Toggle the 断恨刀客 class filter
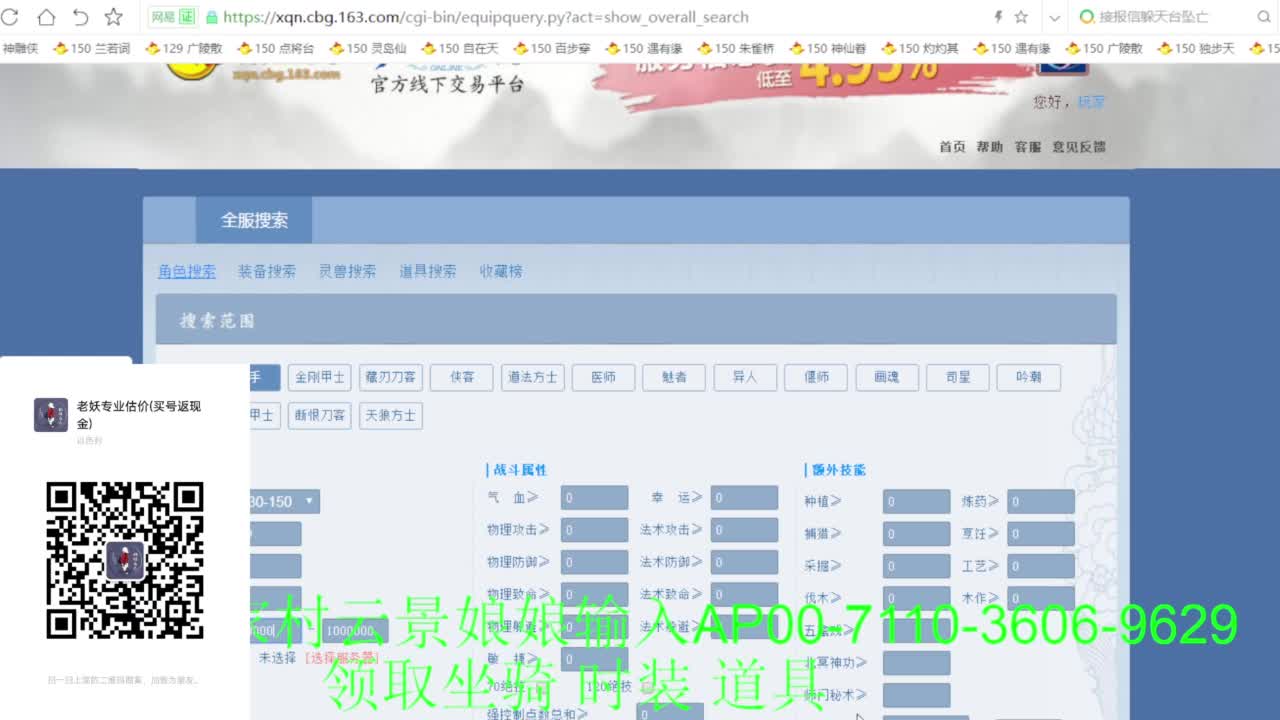 tap(320, 415)
